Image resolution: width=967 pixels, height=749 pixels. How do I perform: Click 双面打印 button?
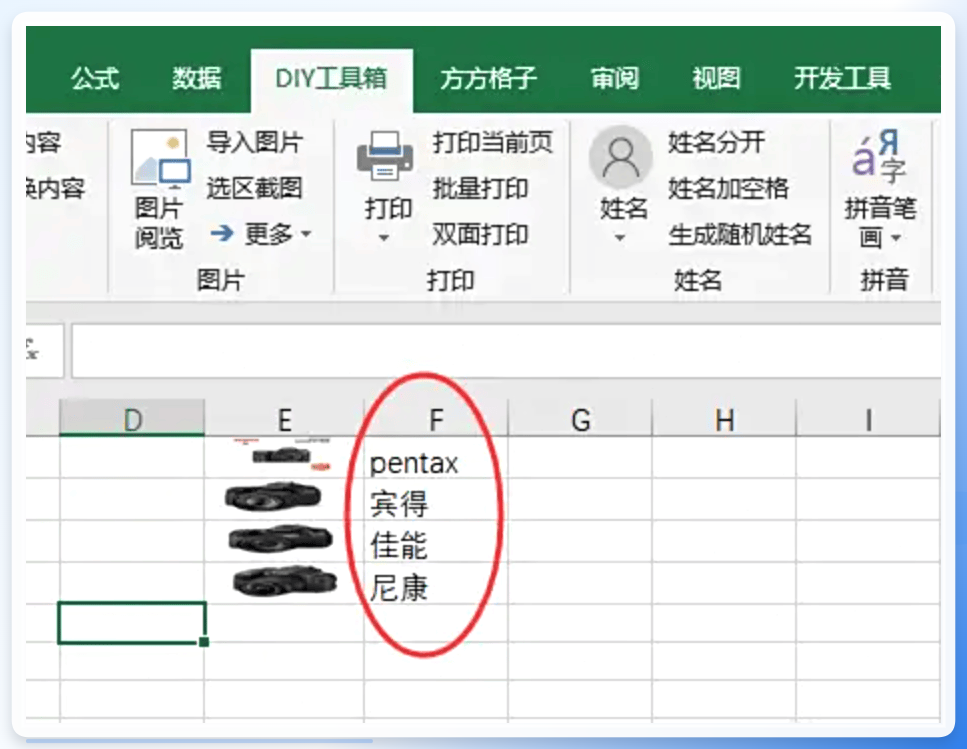pos(480,234)
